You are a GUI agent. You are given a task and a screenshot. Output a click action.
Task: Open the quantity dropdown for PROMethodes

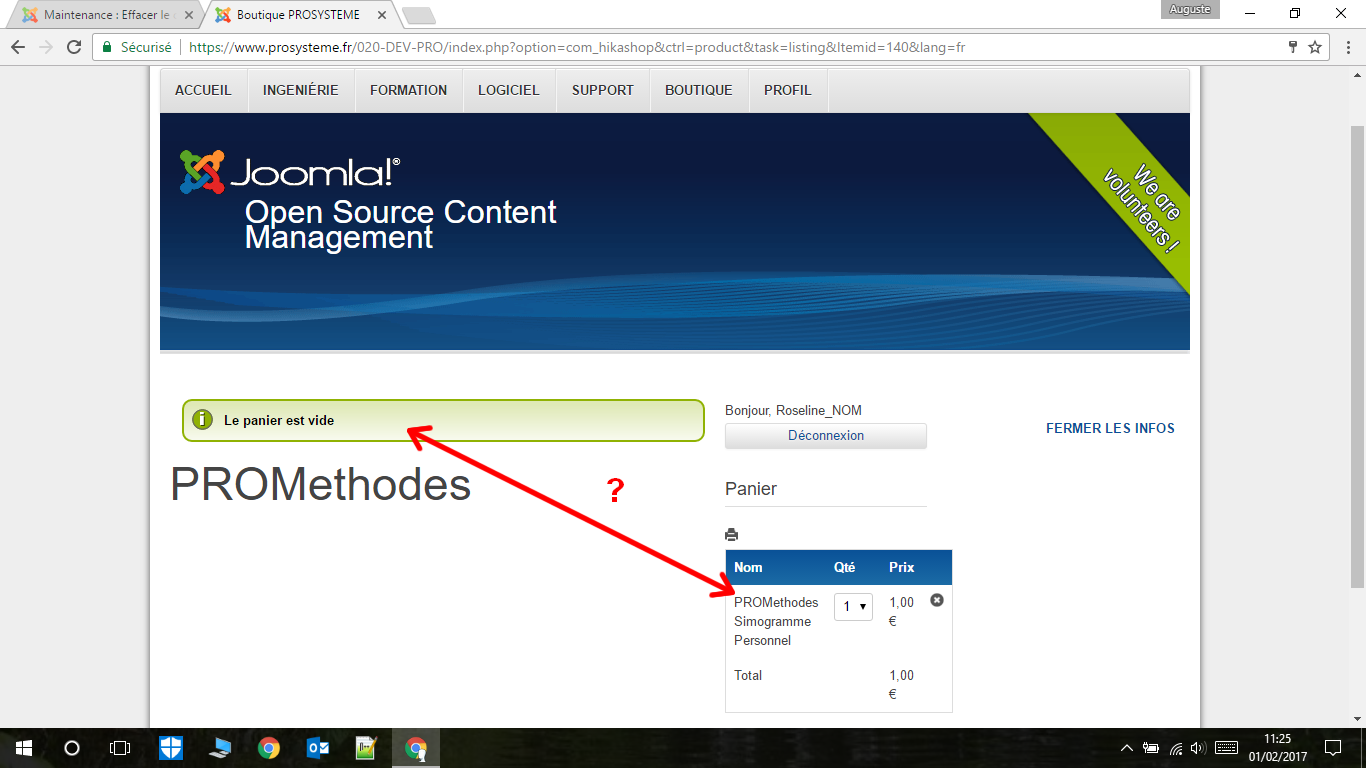tap(853, 607)
